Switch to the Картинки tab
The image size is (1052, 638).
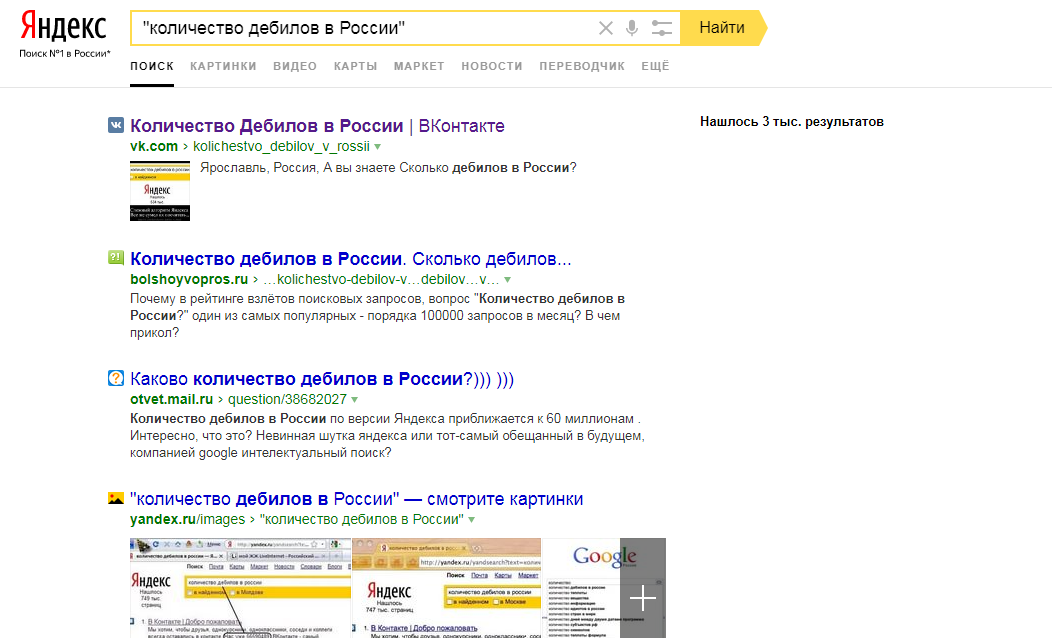223,66
